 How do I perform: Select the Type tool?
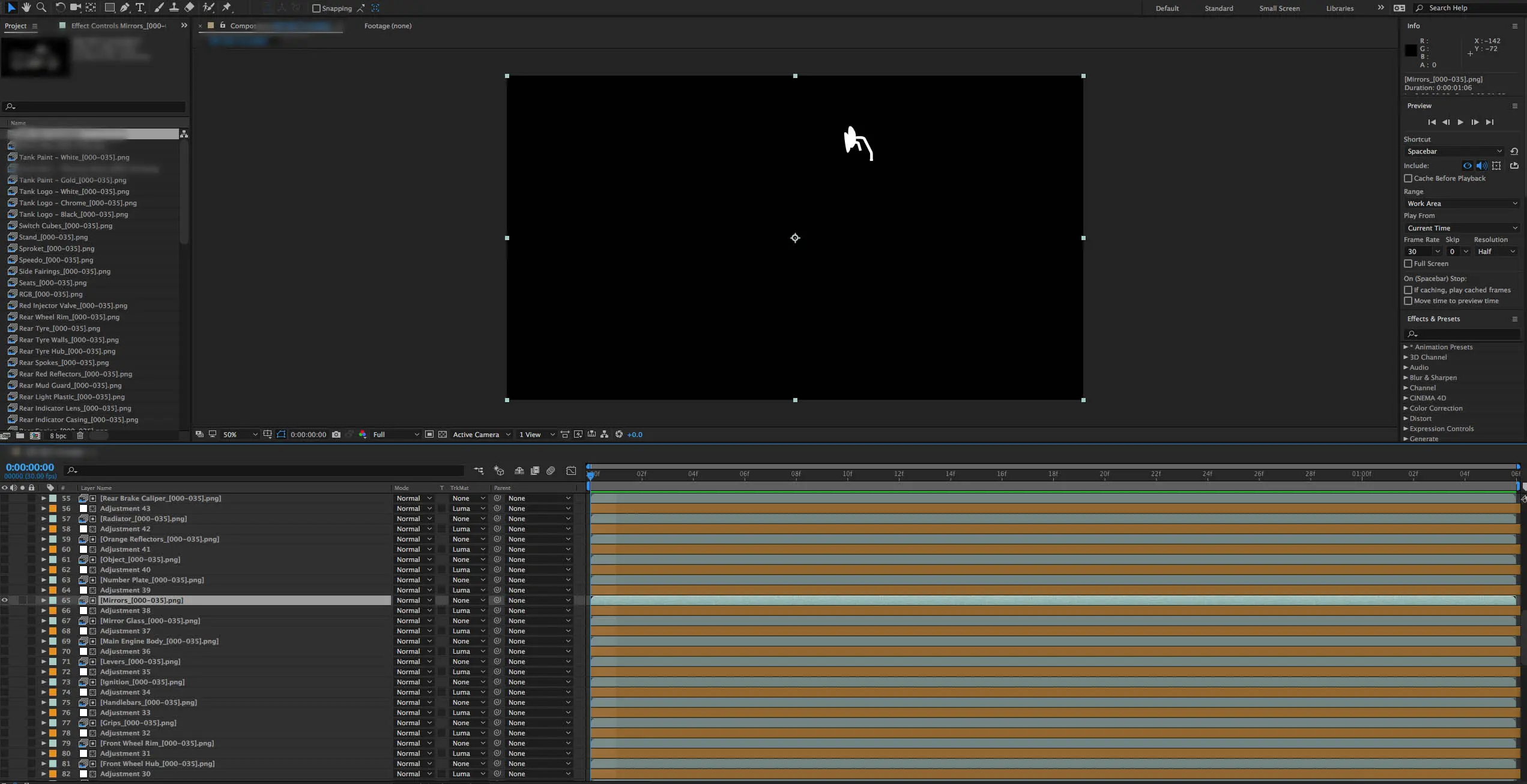pyautogui.click(x=140, y=7)
